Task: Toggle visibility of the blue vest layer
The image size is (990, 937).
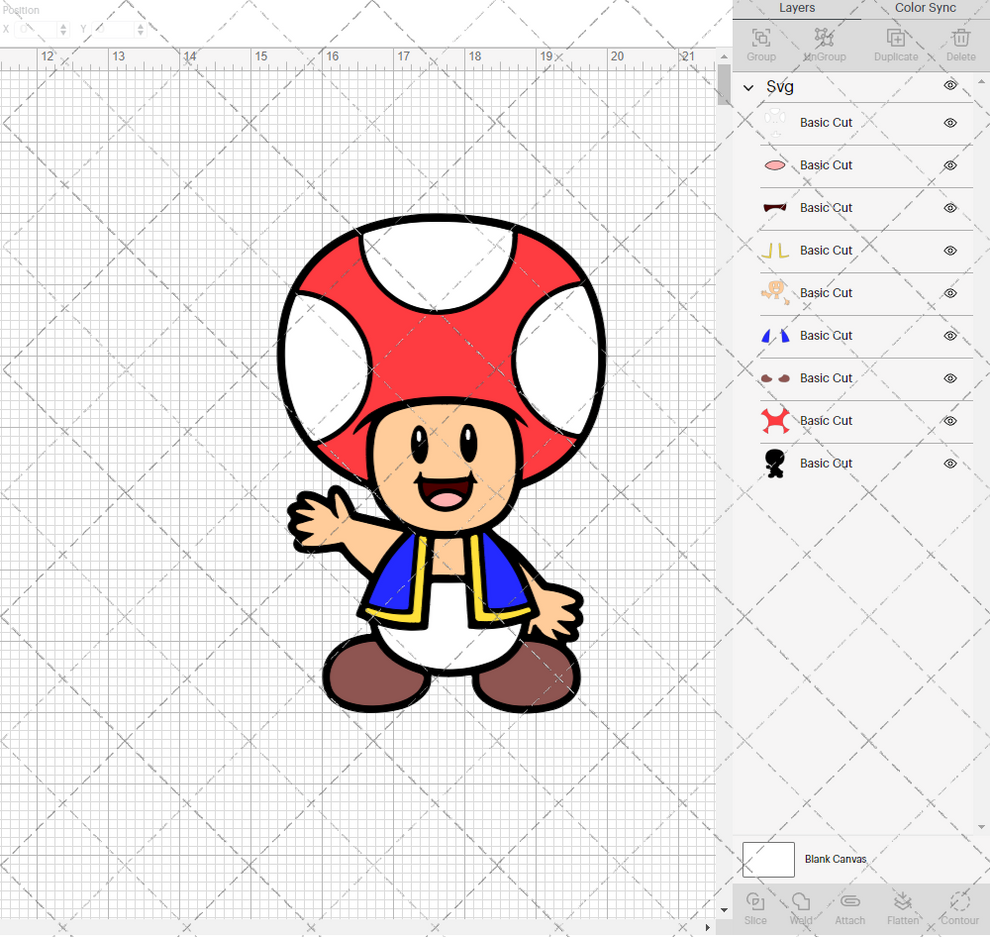Action: click(949, 336)
